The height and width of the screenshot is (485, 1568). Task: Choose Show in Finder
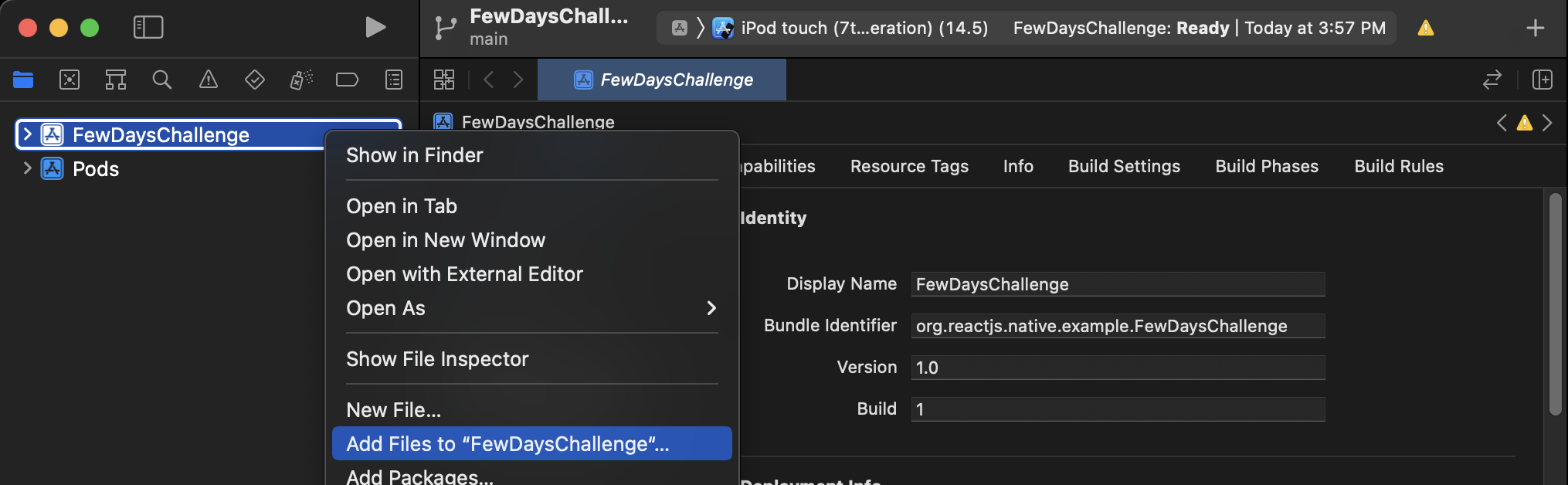pos(532,155)
